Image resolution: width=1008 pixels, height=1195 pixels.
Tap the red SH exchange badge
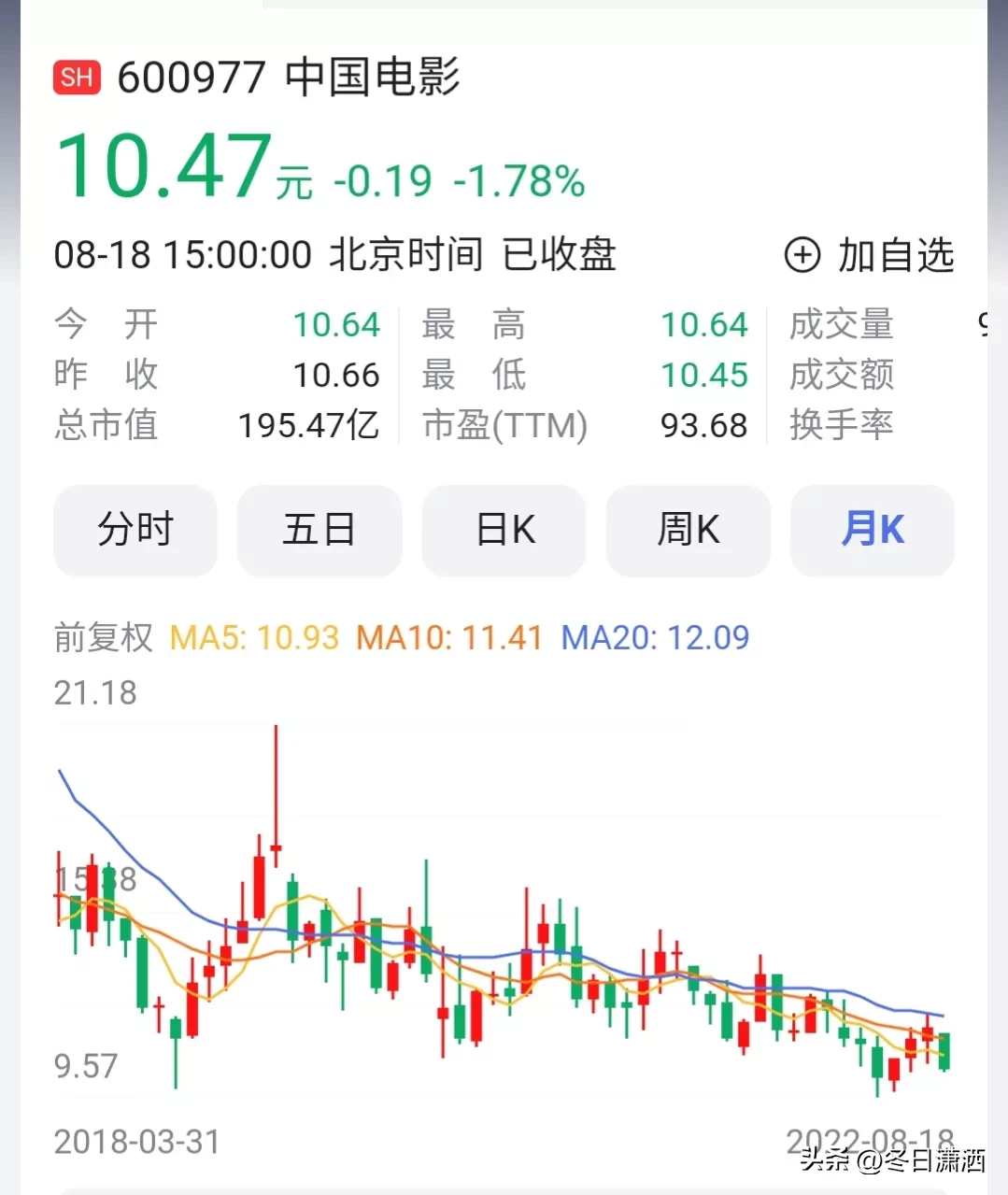click(77, 77)
